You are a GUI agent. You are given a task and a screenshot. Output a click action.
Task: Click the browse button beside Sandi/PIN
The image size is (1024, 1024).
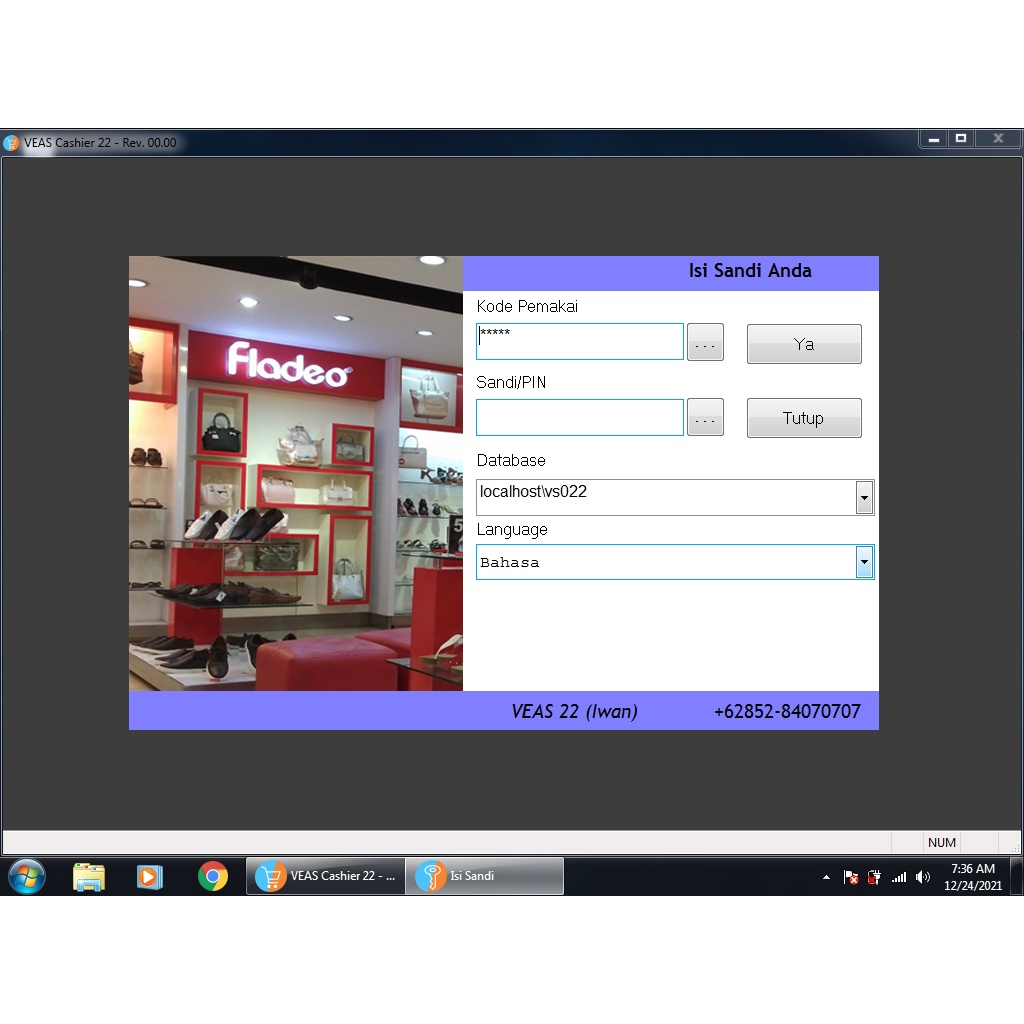(705, 417)
